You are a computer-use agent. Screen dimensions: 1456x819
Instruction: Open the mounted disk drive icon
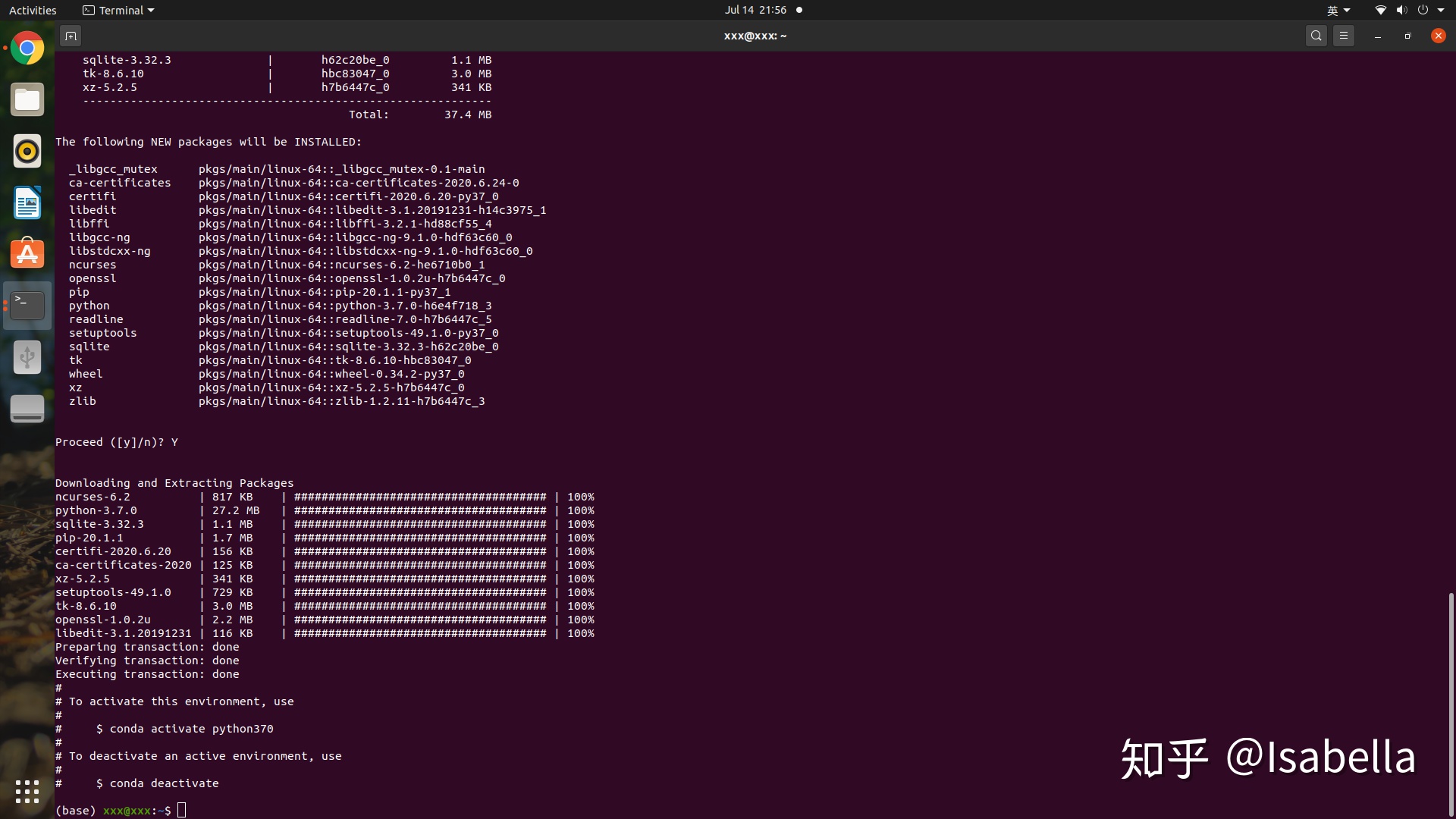point(27,409)
